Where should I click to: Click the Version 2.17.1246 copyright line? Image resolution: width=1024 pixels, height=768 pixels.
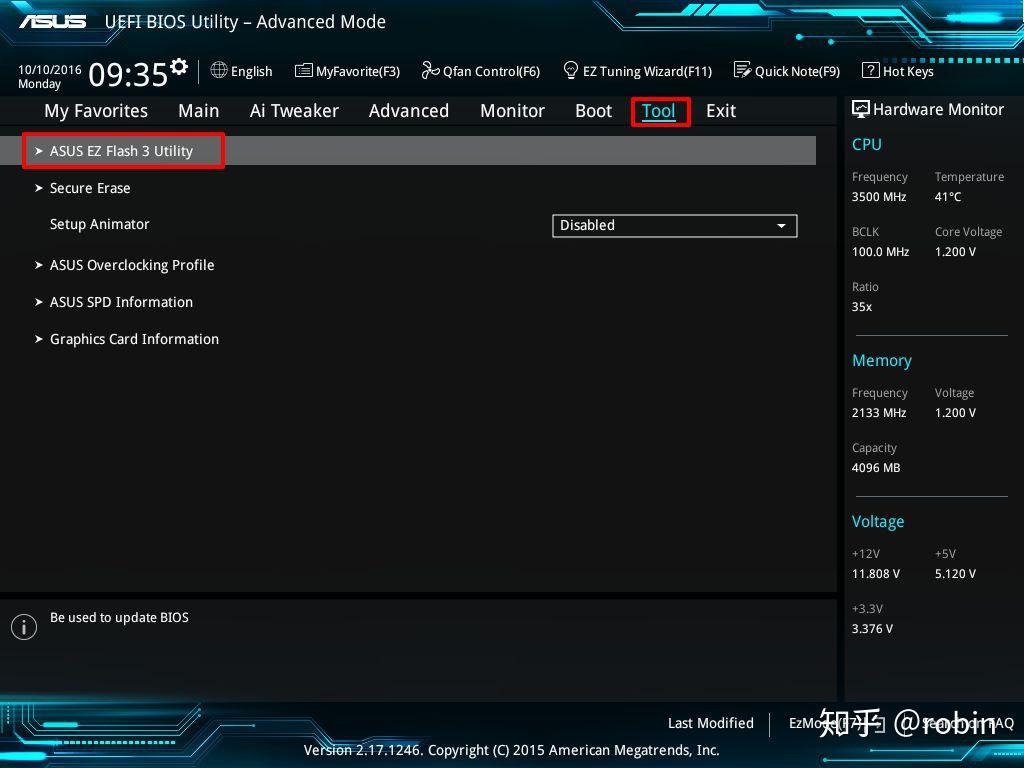click(x=511, y=750)
